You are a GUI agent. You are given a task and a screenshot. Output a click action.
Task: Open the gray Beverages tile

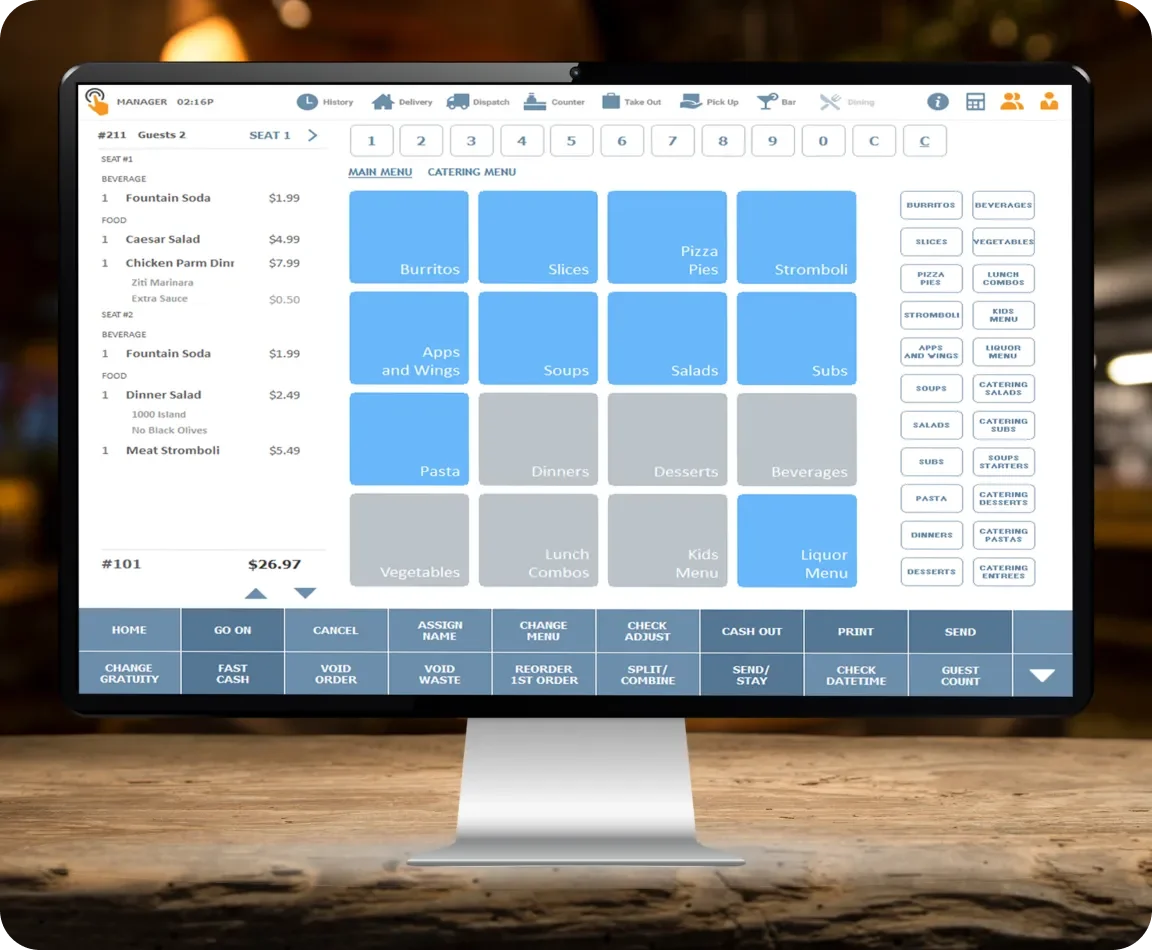[x=796, y=439]
